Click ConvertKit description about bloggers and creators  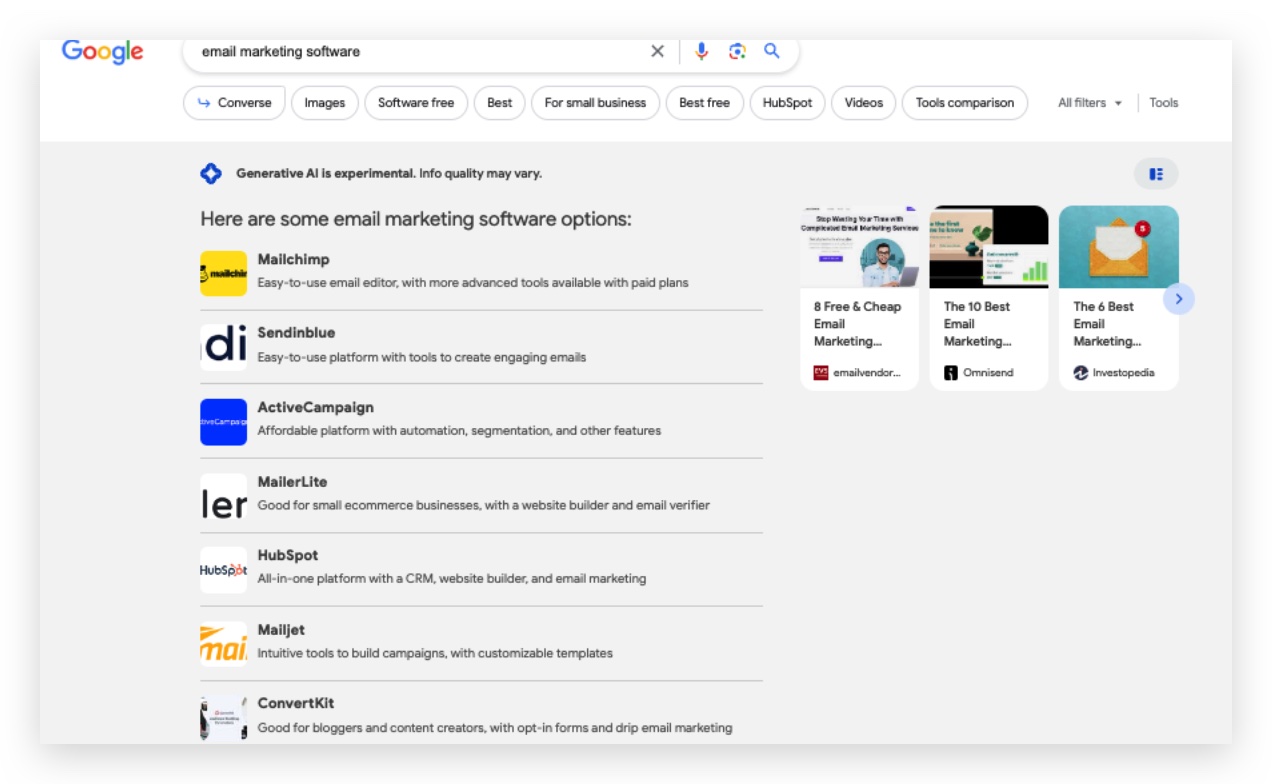(x=495, y=728)
